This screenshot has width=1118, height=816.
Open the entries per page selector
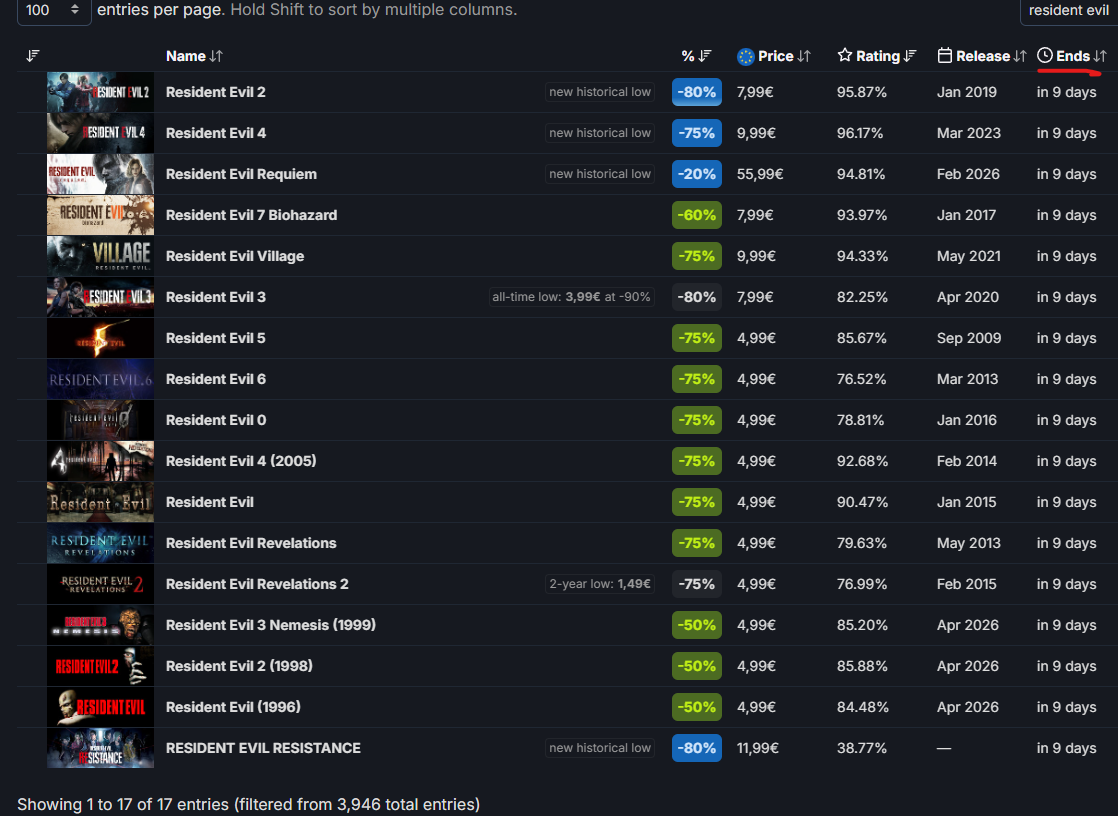pyautogui.click(x=53, y=11)
